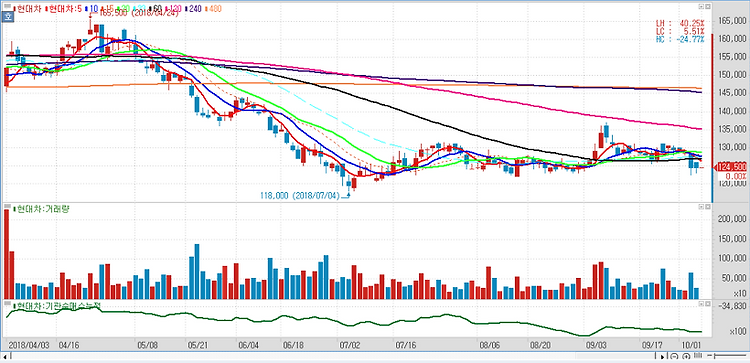Click the 07/02 date axis label
Viewport: 750px width, 363px height.
[350, 344]
